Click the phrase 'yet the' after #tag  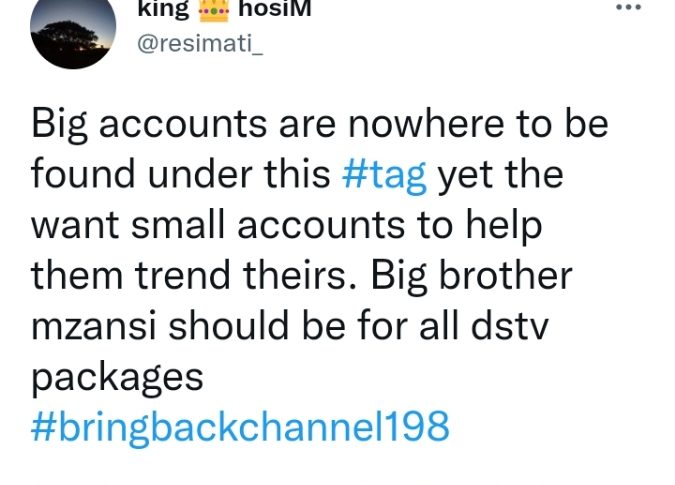500,176
